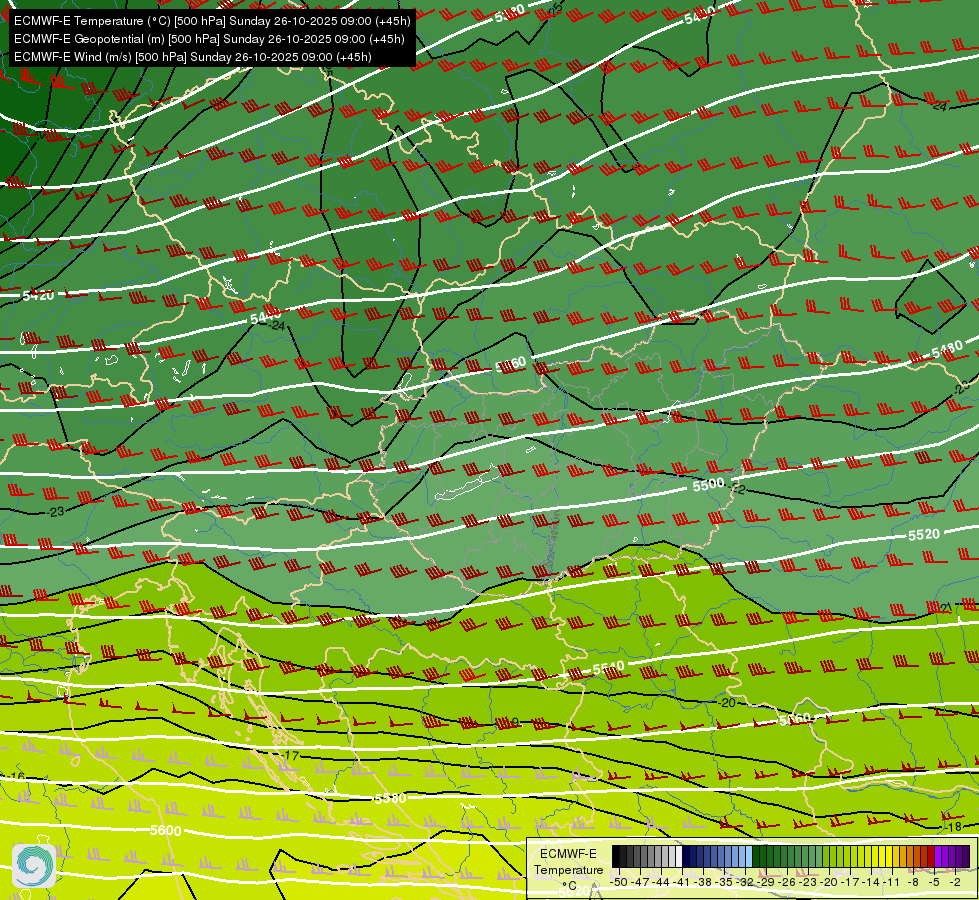Image resolution: width=979 pixels, height=900 pixels.
Task: Click the black swatch above legend -50
Action: pos(616,856)
